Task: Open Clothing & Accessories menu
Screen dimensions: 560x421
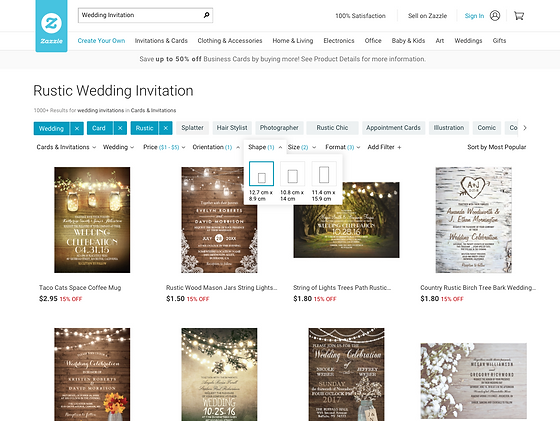Action: tap(230, 41)
